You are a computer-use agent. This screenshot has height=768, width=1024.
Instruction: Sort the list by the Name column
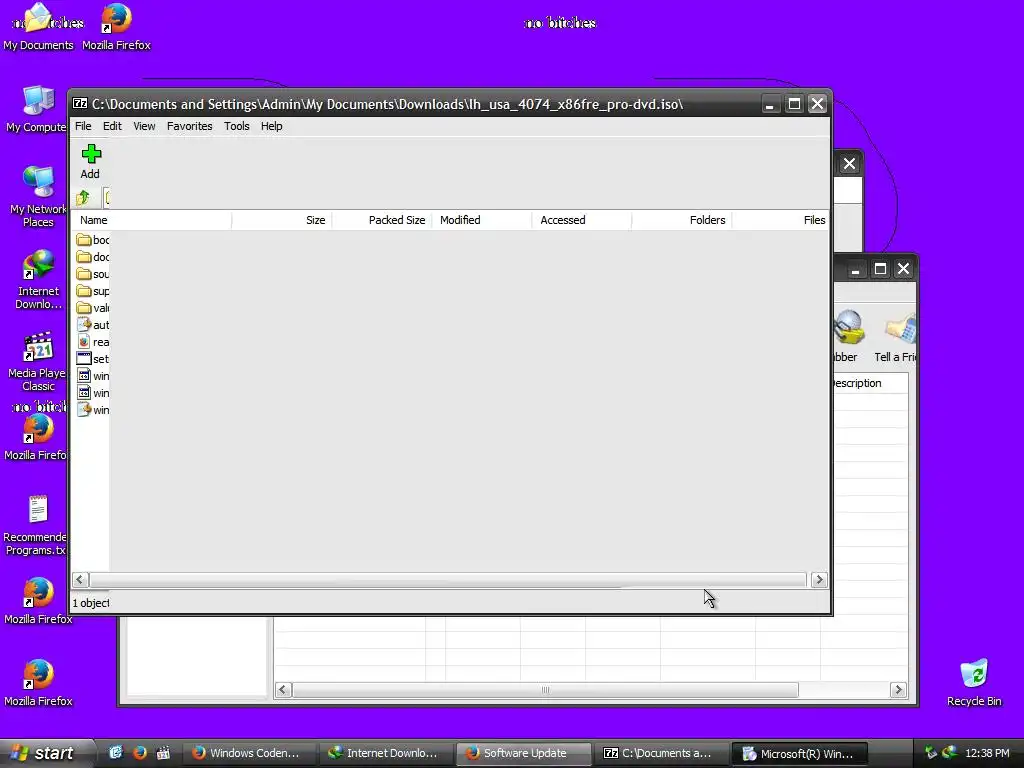point(151,220)
